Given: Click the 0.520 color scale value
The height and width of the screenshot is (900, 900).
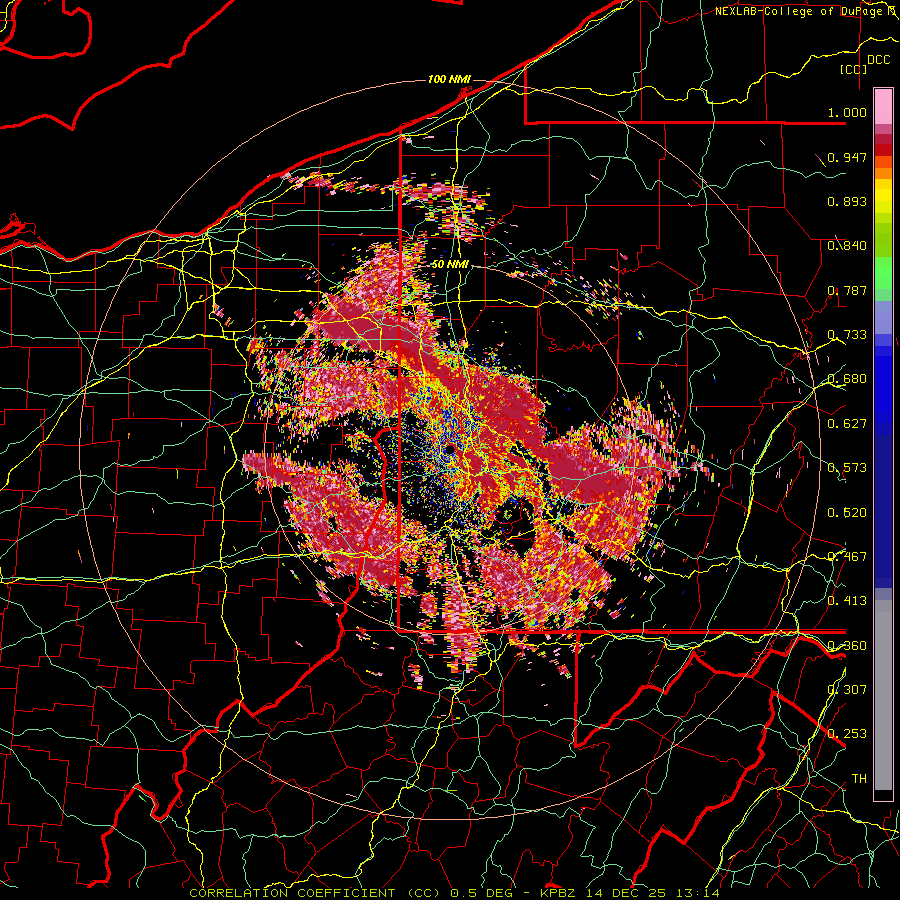Looking at the screenshot, I should [847, 512].
